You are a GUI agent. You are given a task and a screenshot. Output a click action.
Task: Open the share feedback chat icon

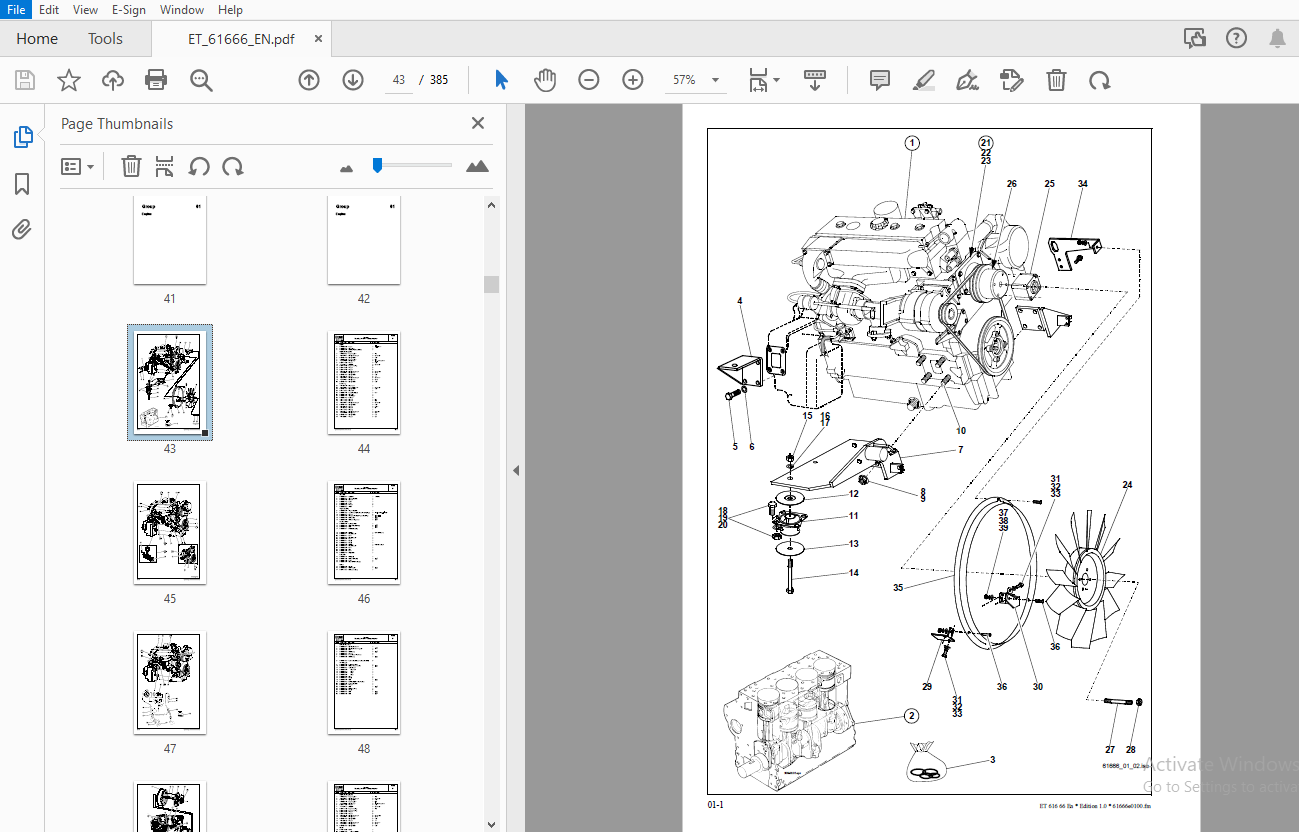coord(1194,38)
